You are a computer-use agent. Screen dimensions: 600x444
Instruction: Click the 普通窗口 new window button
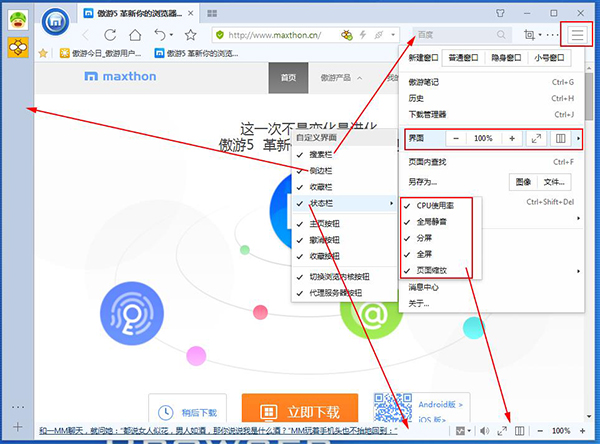click(x=463, y=58)
